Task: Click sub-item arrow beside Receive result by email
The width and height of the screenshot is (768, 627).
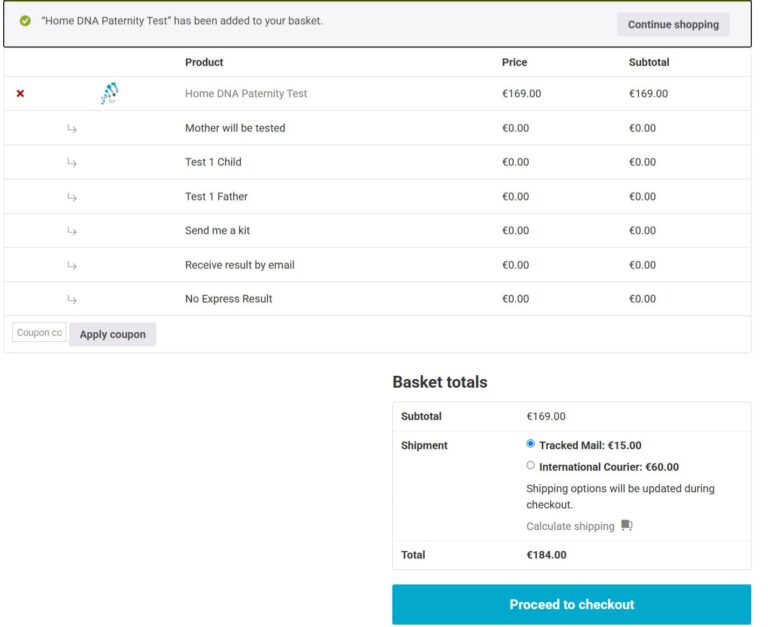Action: click(72, 265)
